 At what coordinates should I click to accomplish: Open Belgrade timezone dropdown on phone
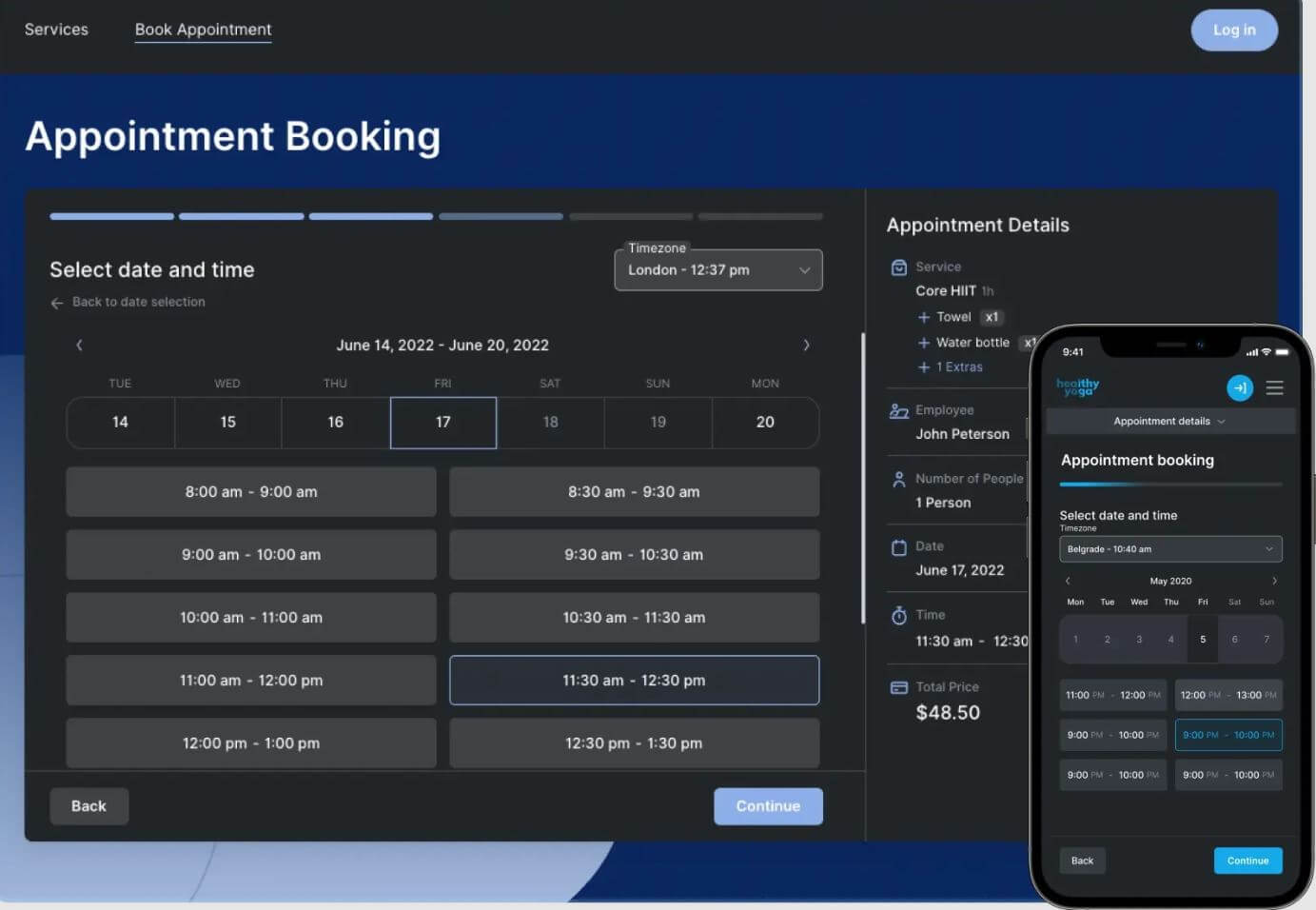tap(1170, 549)
